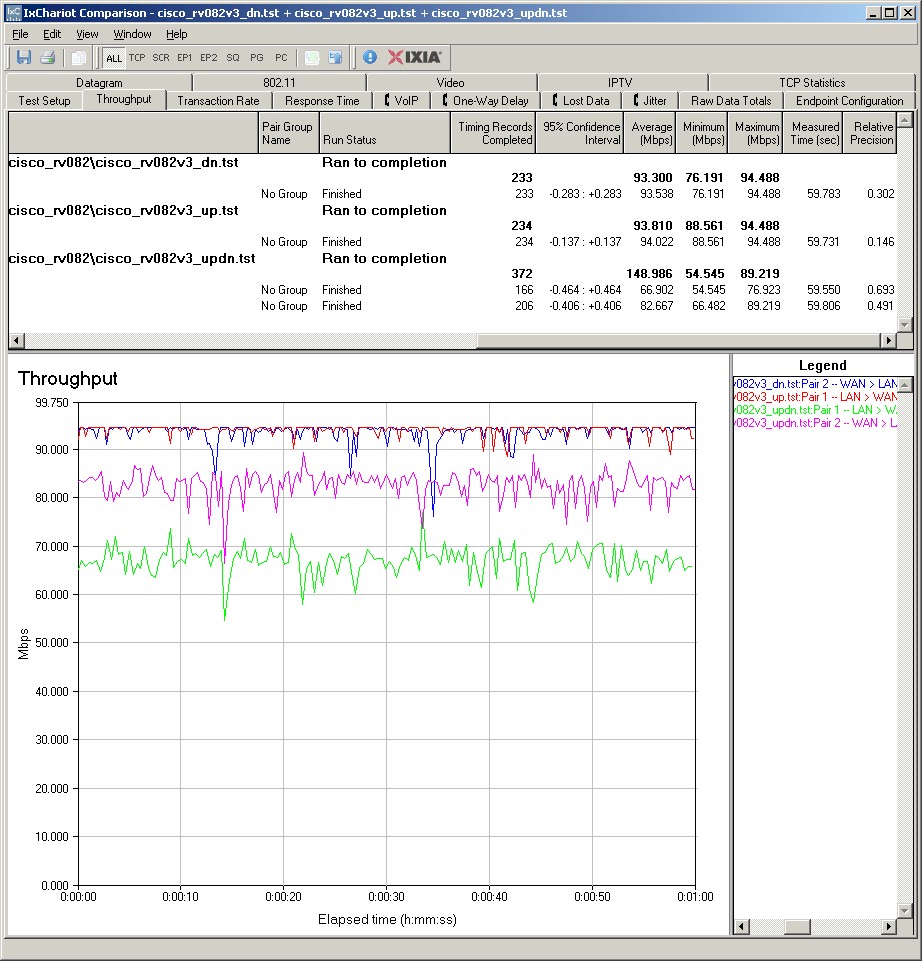922x961 pixels.
Task: Click the Timing Records Completed column header
Action: pos(493,133)
